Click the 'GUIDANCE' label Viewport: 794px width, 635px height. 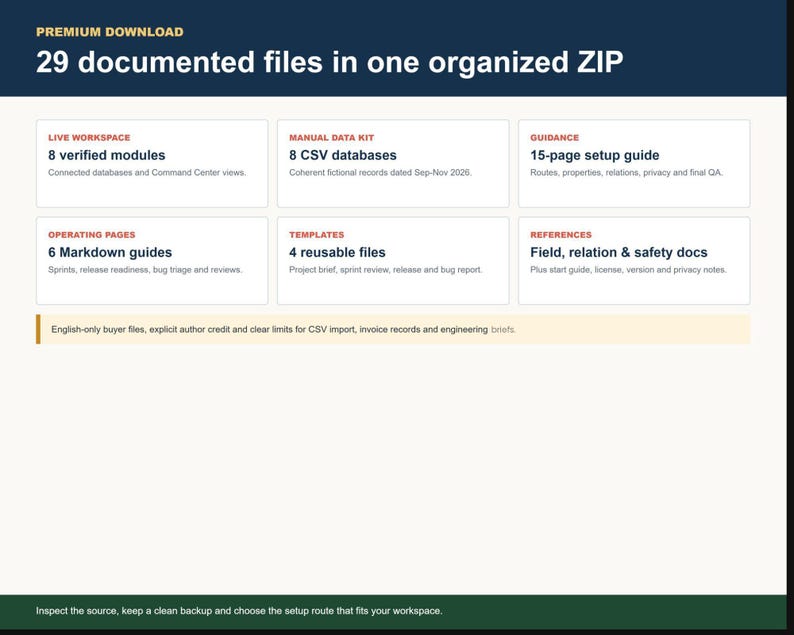pyautogui.click(x=554, y=138)
